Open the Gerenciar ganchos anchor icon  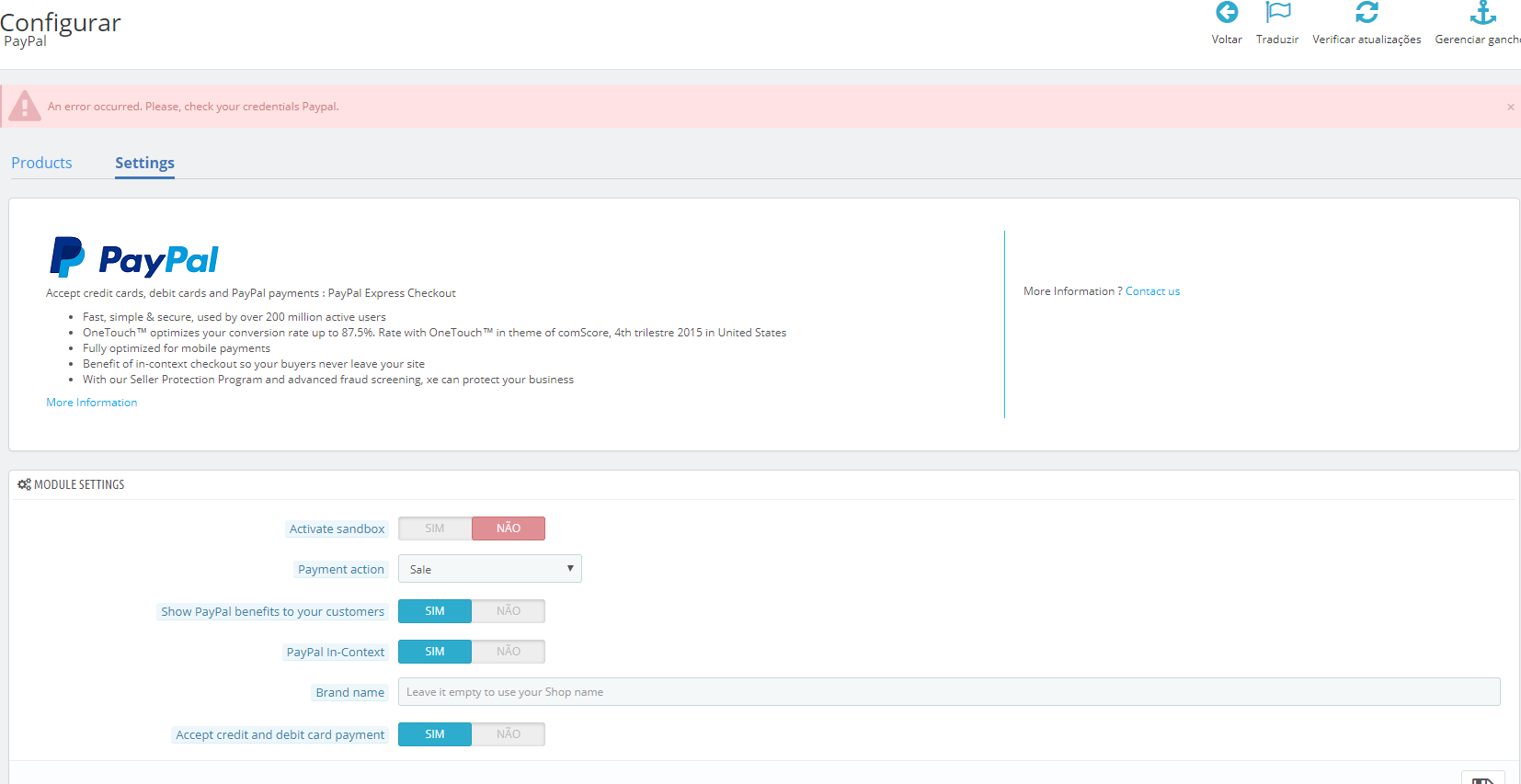[x=1482, y=12]
